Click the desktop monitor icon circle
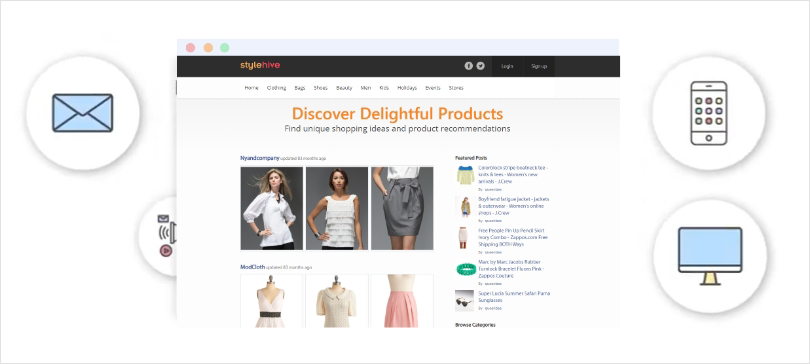810x364 pixels. pyautogui.click(x=710, y=256)
